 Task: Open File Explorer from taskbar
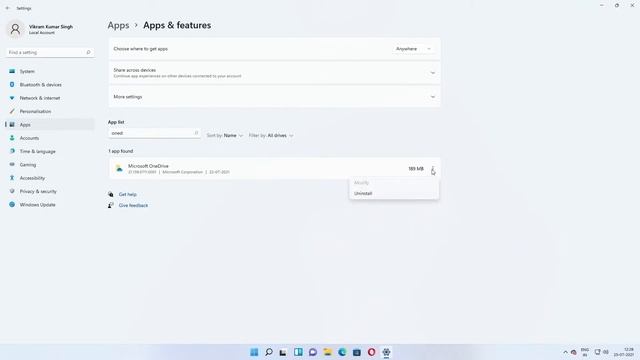click(327, 352)
